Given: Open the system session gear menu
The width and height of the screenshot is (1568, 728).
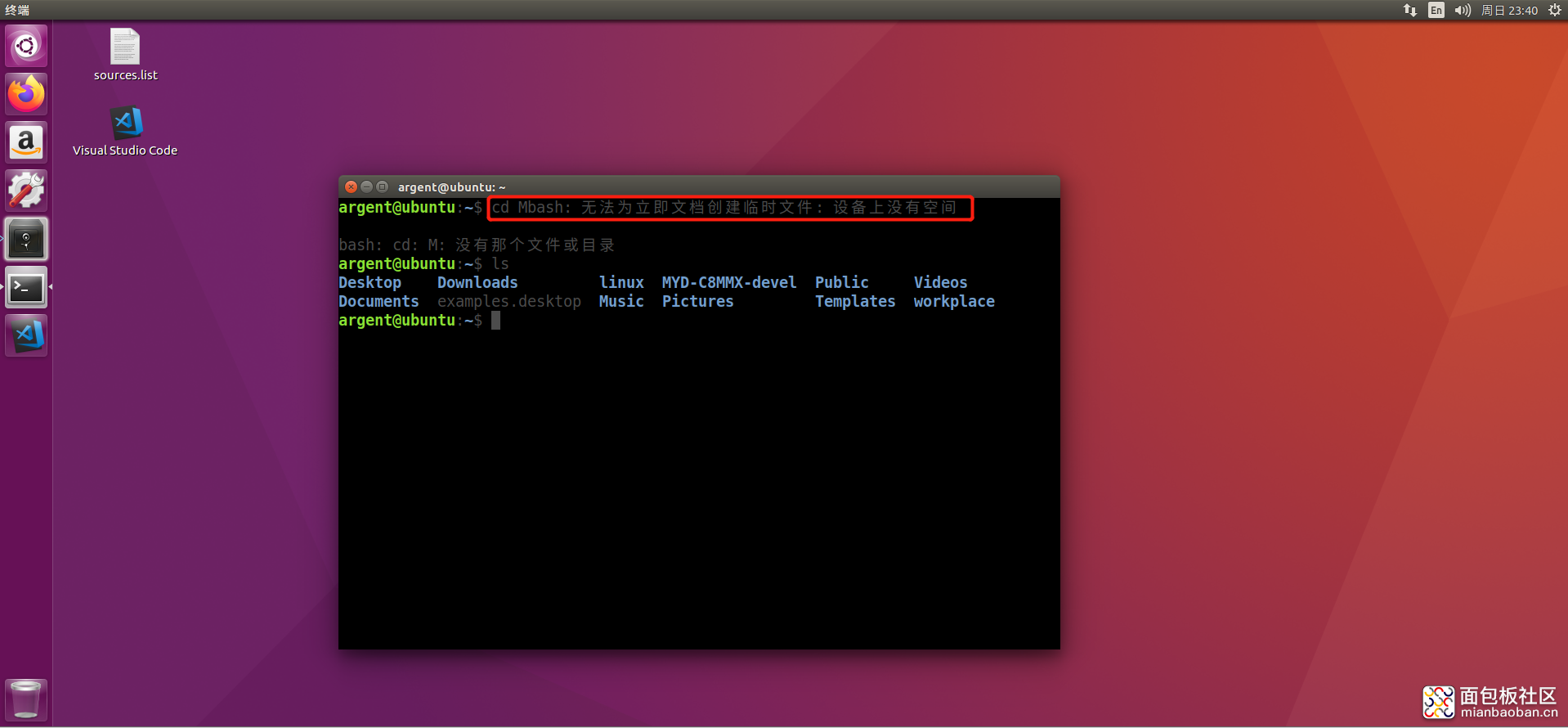Looking at the screenshot, I should [1555, 10].
